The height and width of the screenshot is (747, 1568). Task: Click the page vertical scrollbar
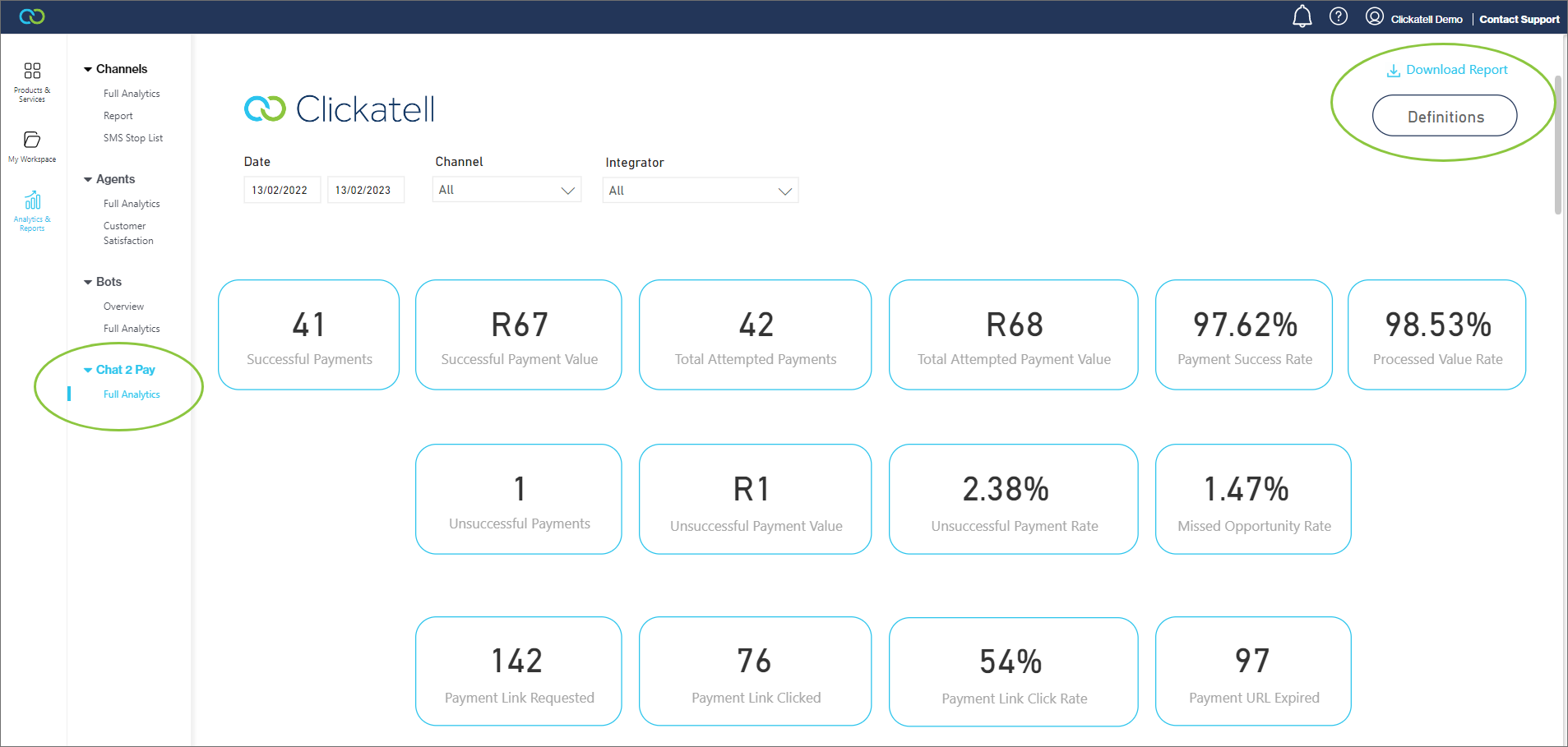pos(1558,145)
